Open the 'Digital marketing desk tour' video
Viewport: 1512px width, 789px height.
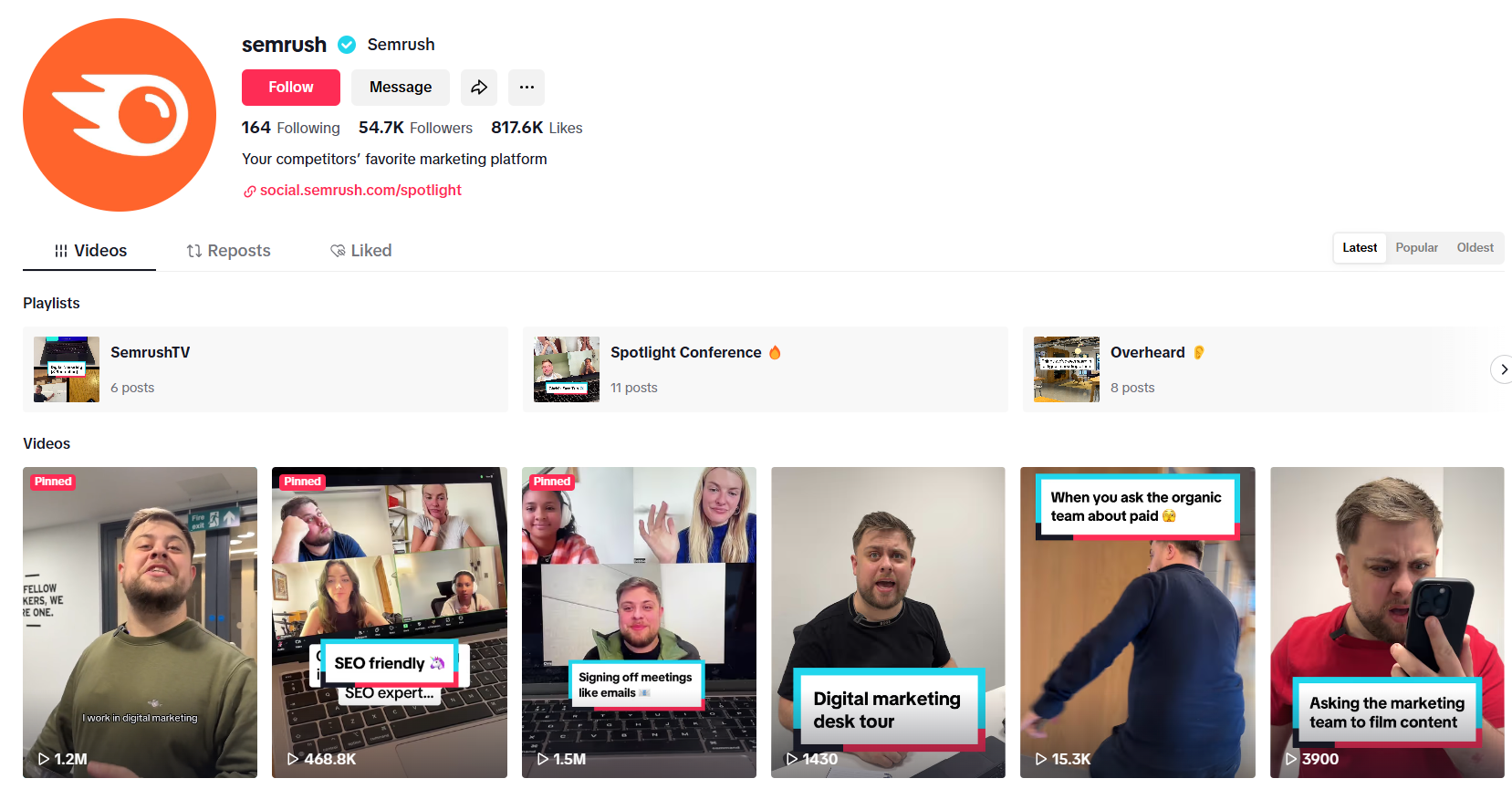click(888, 622)
